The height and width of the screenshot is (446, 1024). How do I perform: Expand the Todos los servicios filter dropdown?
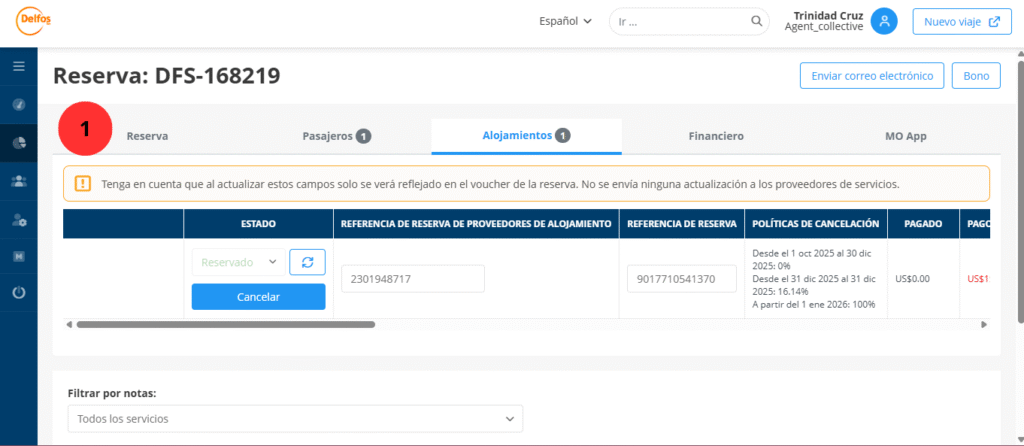pos(295,418)
